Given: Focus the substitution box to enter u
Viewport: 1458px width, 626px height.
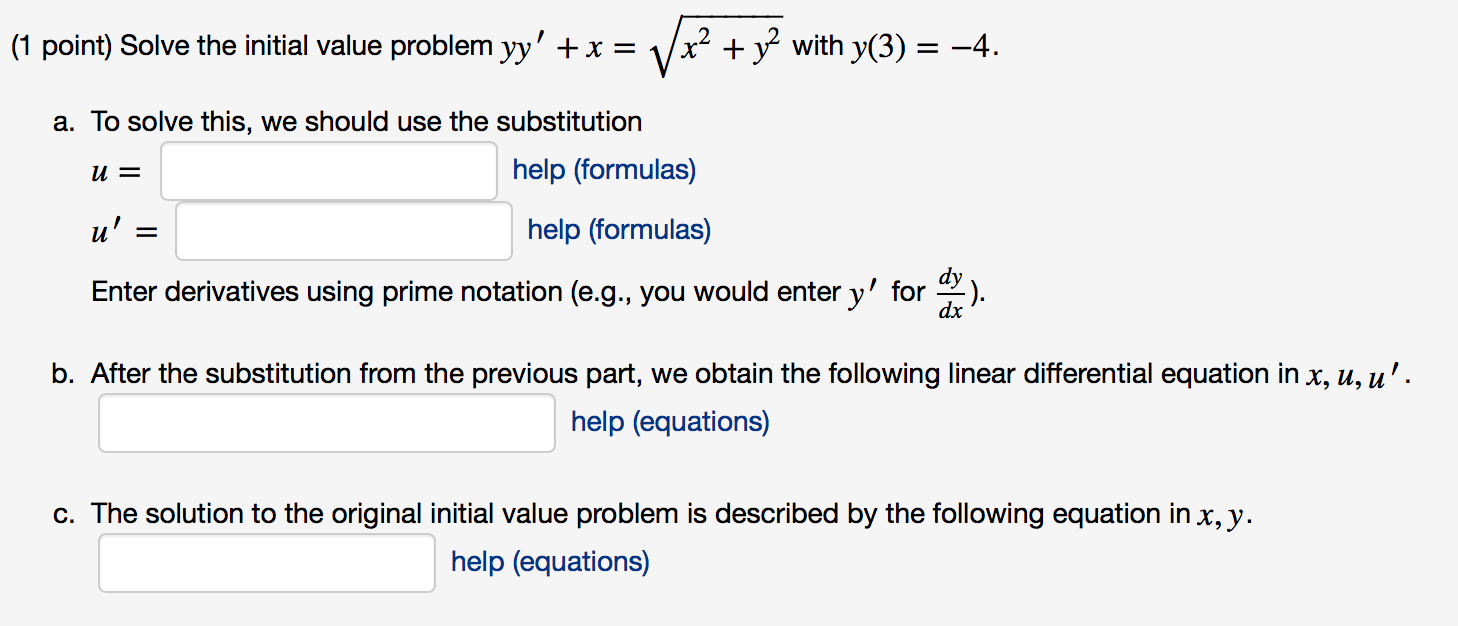Looking at the screenshot, I should point(328,170).
